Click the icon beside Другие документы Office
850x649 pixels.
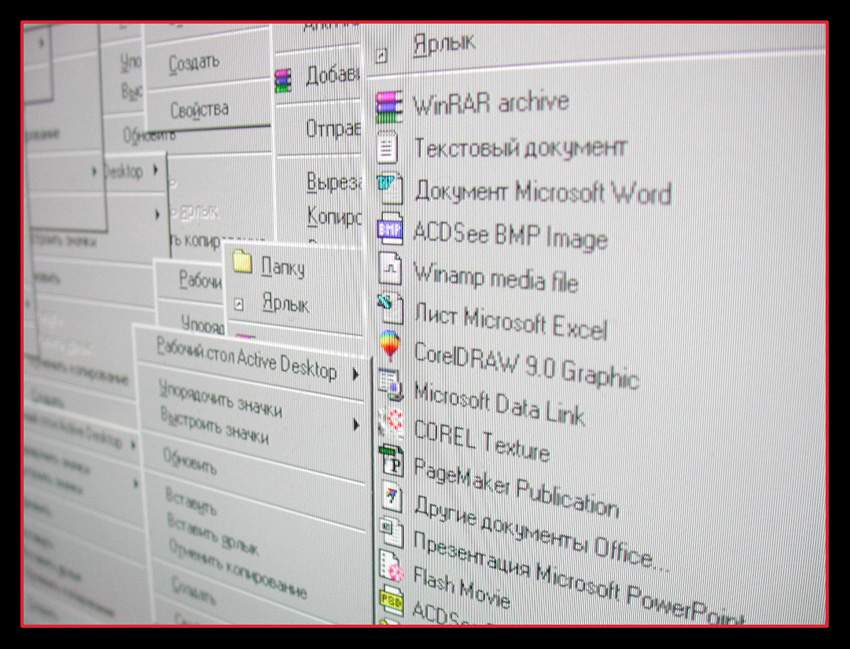(x=391, y=497)
